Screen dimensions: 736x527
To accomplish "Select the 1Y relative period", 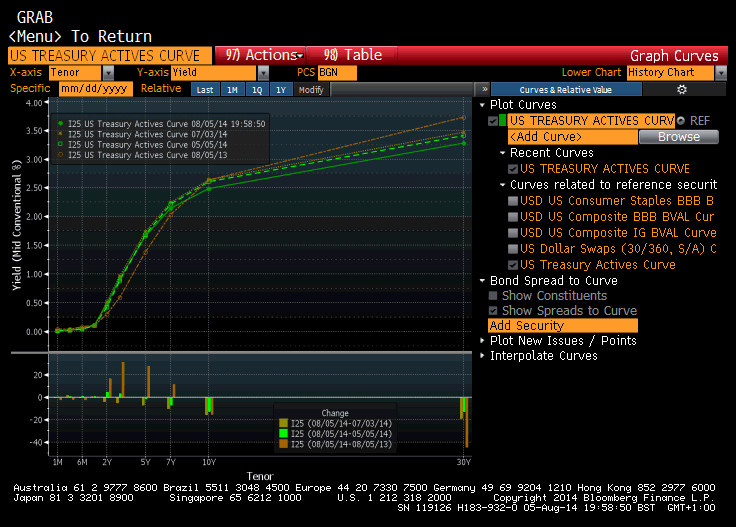I will 281,90.
